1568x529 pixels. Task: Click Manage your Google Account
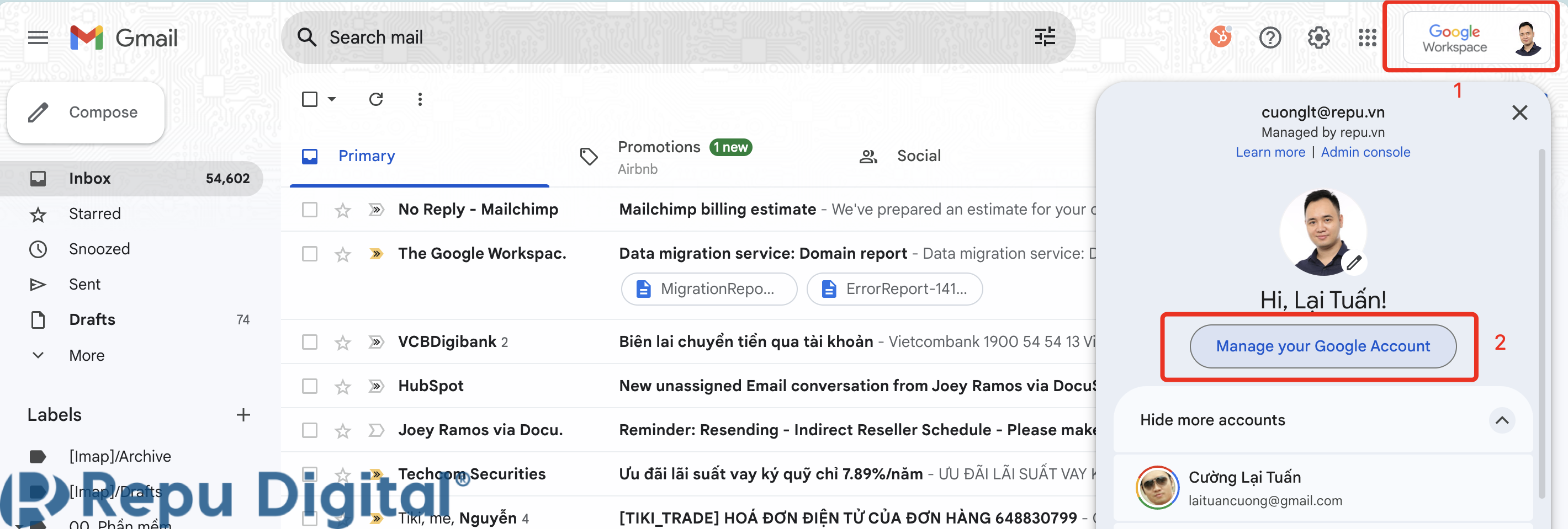[x=1322, y=346]
